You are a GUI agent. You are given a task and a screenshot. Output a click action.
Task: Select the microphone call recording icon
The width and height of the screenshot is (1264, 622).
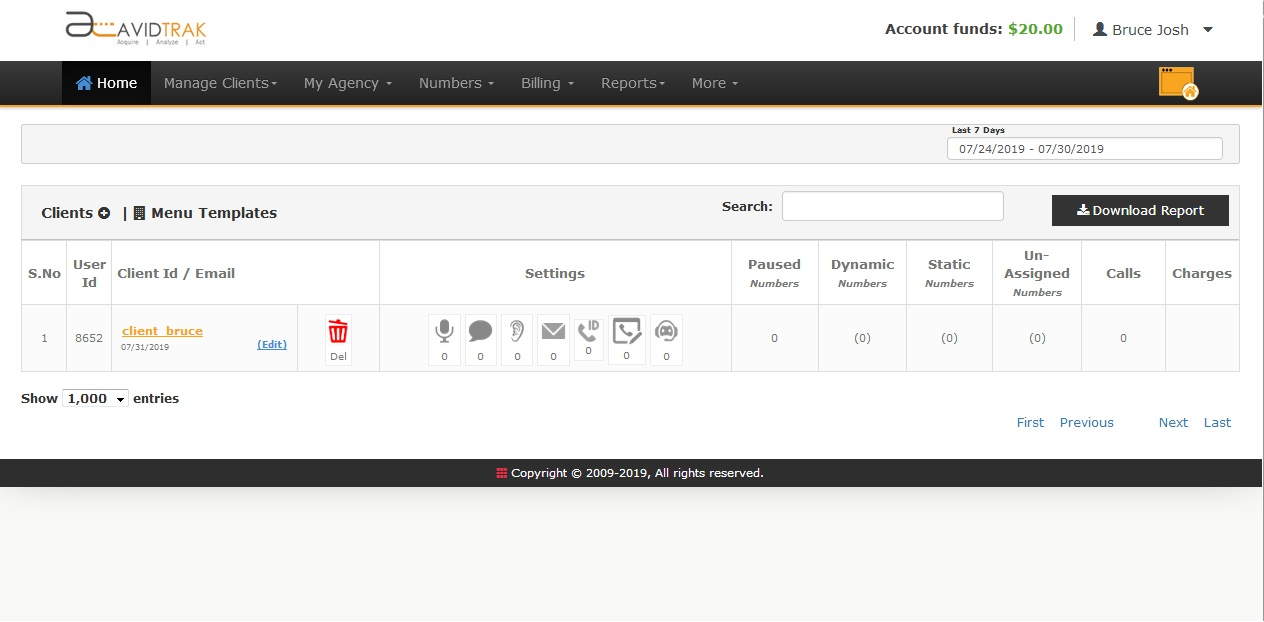[x=444, y=332]
